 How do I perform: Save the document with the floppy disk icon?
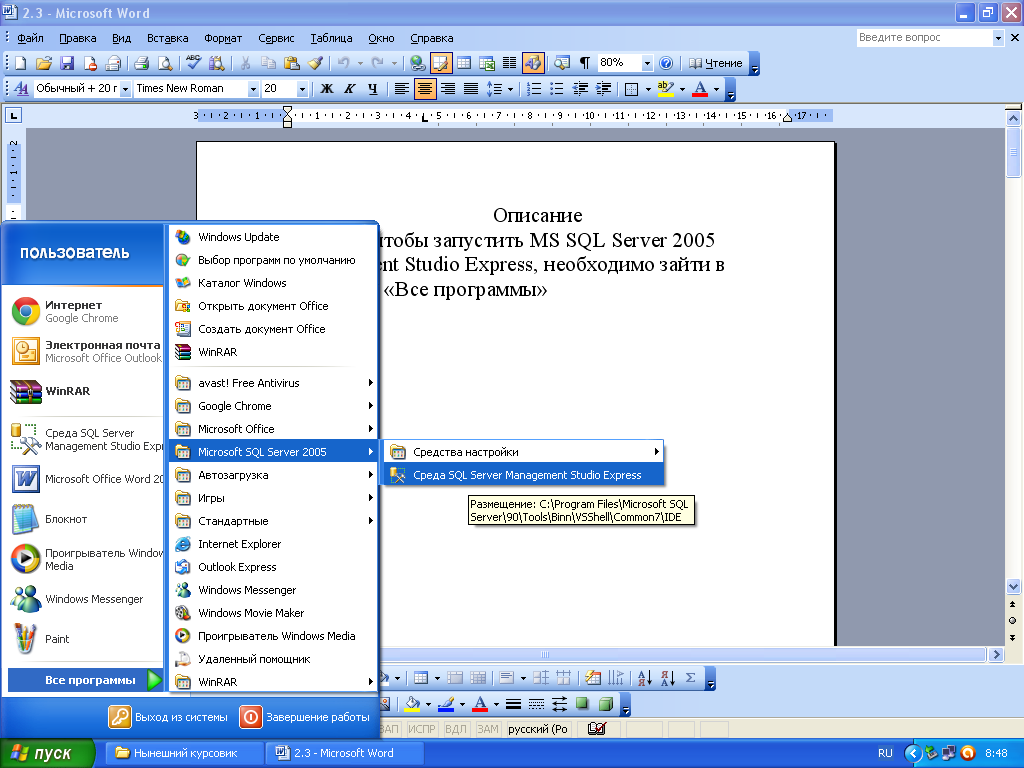(67, 63)
